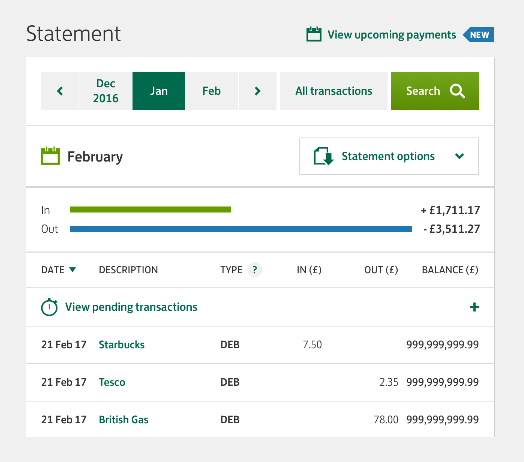Click the calendar icon beside View upcoming payments
Image resolution: width=524 pixels, height=462 pixels.
(x=314, y=34)
